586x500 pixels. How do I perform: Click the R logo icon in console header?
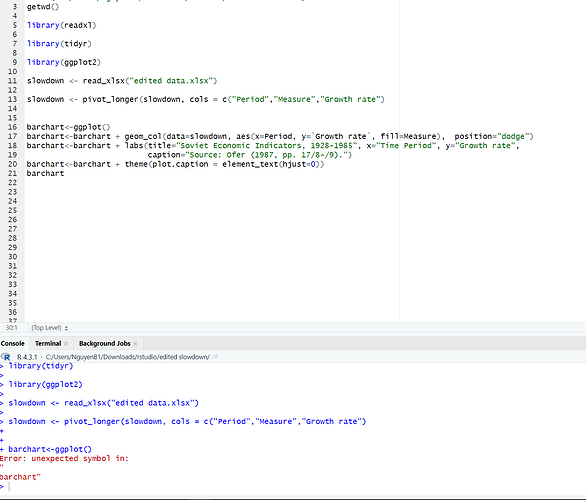click(x=6, y=357)
